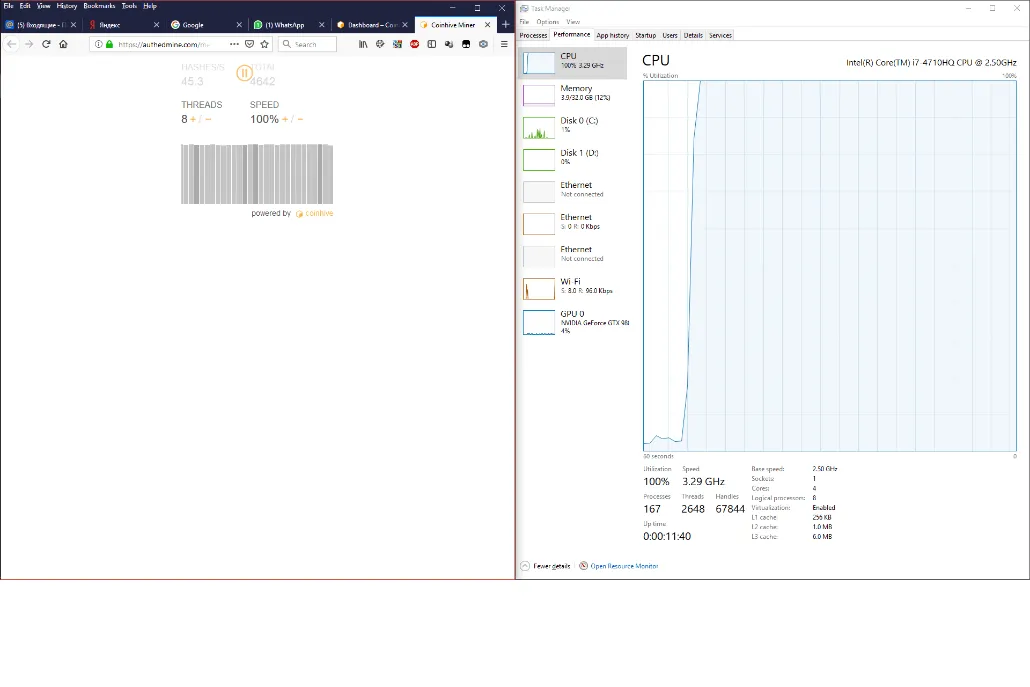This screenshot has height=687, width=1030.
Task: Click the authedmine.com address bar URL
Action: coord(164,44)
